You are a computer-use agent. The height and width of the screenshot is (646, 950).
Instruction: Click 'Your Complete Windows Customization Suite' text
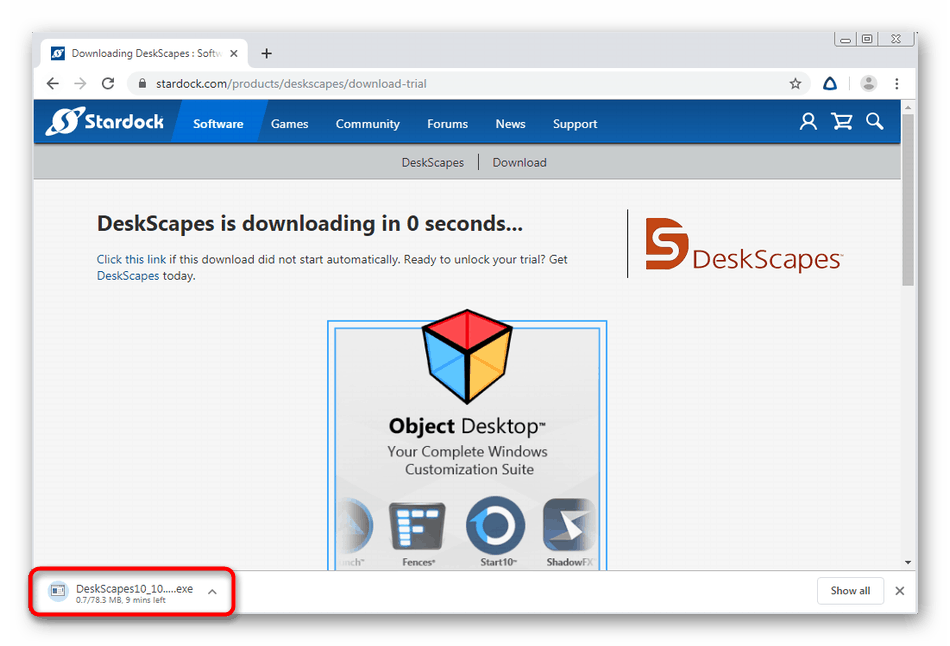[468, 461]
